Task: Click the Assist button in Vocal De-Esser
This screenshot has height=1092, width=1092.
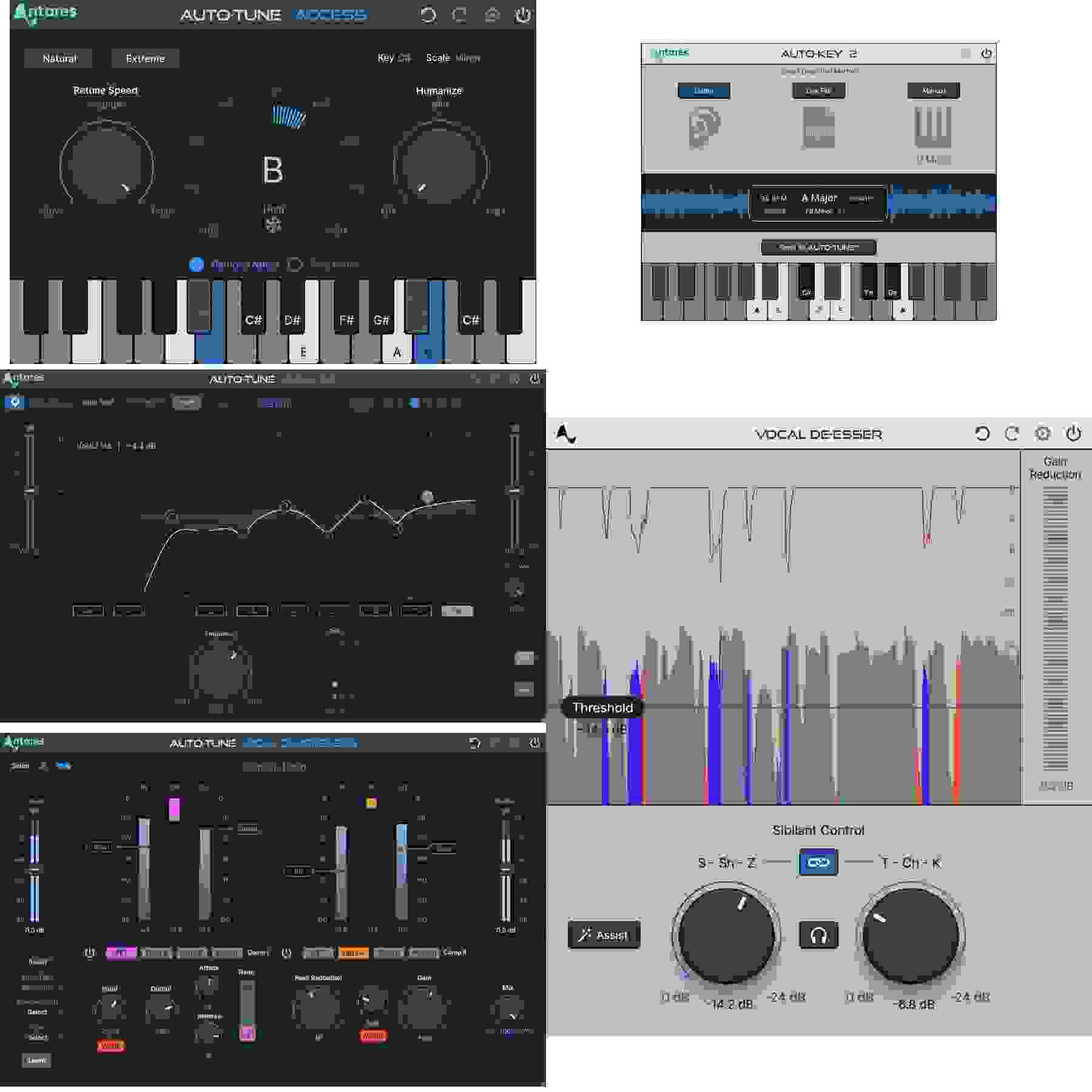Action: click(x=604, y=934)
